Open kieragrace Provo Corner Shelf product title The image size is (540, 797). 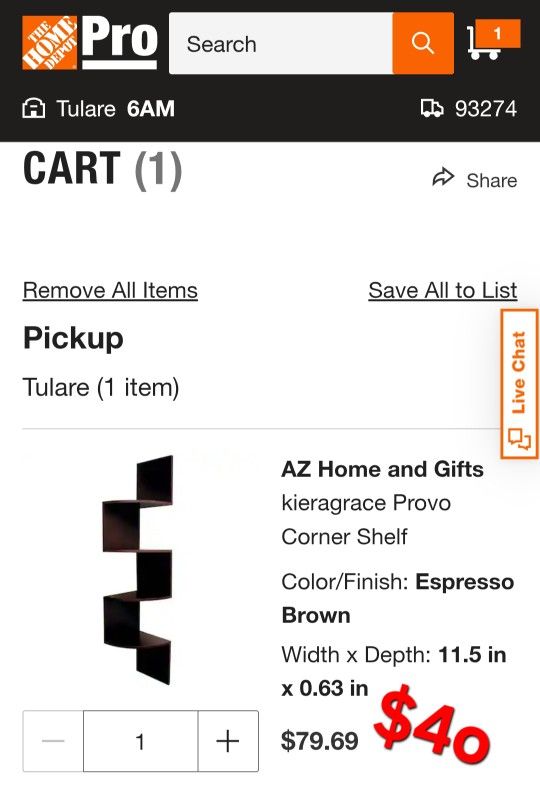pyautogui.click(x=366, y=519)
